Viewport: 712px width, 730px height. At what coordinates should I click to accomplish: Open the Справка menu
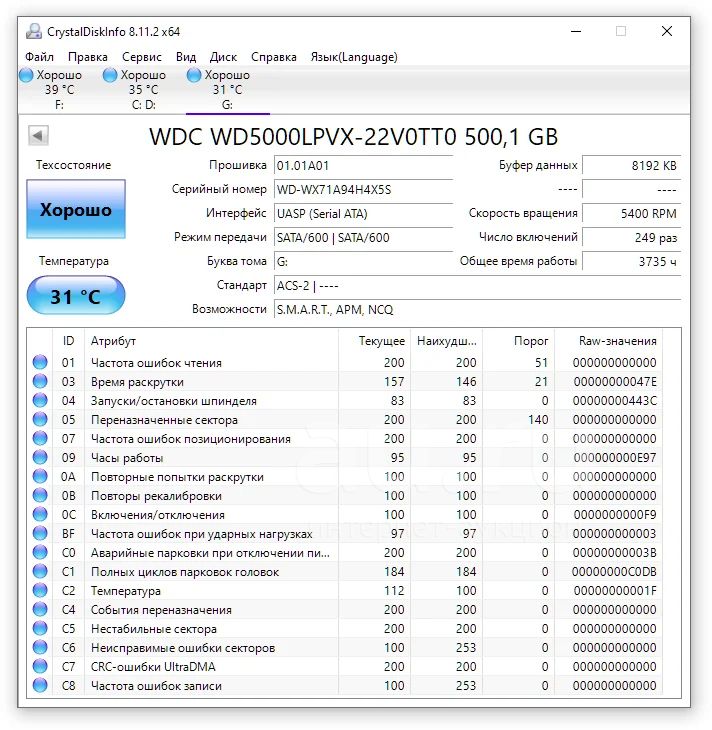pos(273,57)
